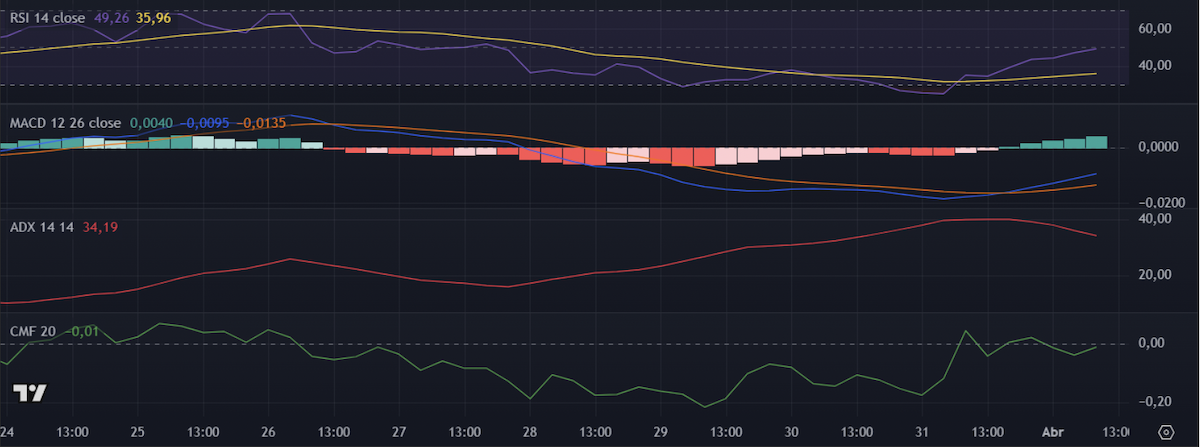This screenshot has width=1200, height=447.
Task: Select the CMF 20 indicator label
Action: (33, 331)
